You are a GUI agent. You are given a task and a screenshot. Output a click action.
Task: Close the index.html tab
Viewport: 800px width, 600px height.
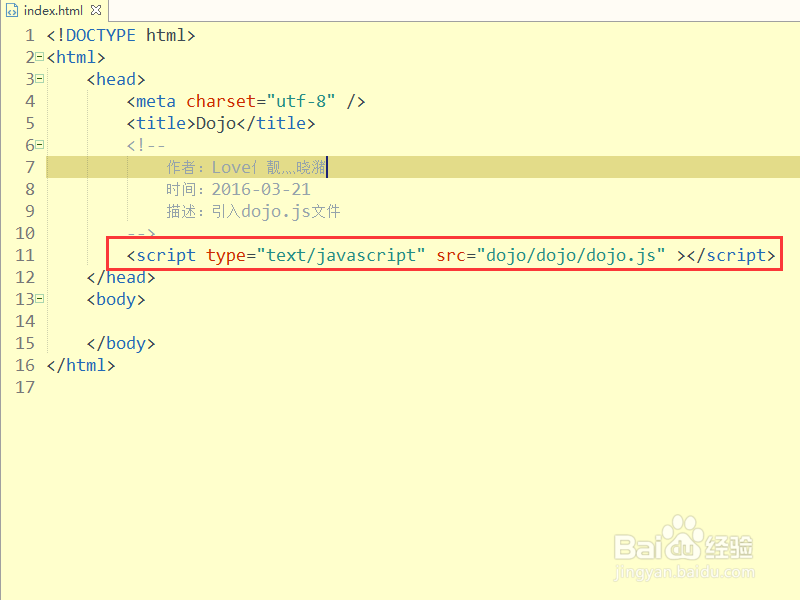[x=96, y=10]
